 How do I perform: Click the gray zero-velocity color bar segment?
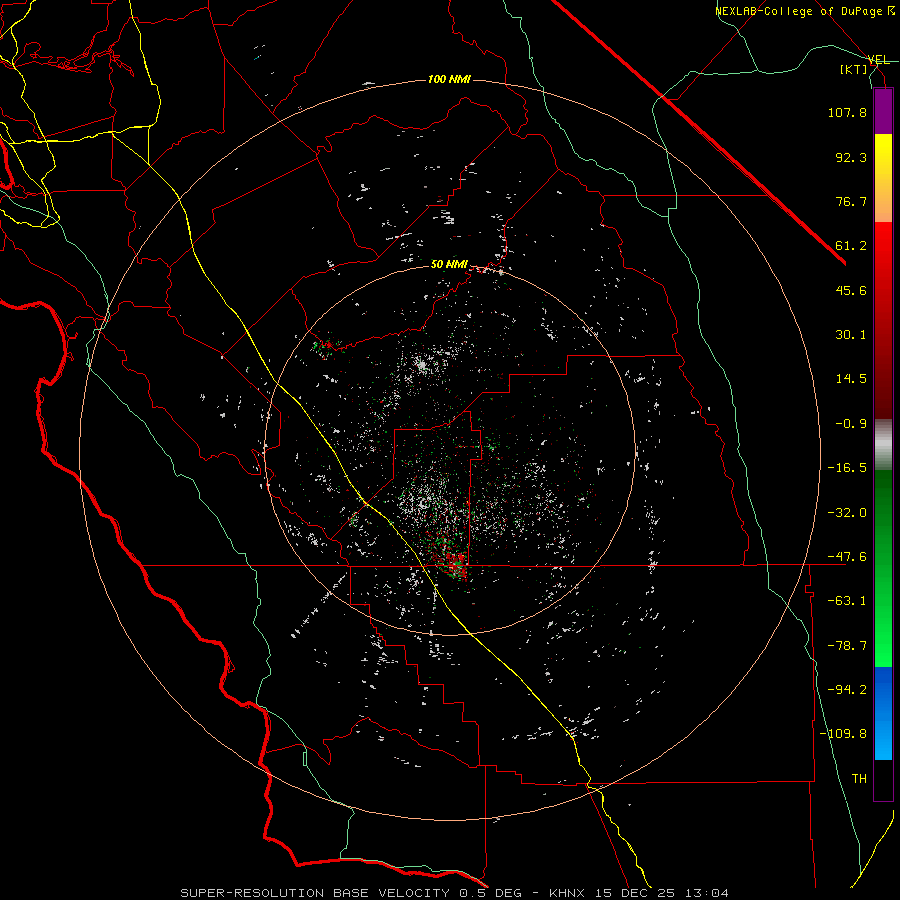pos(883,445)
